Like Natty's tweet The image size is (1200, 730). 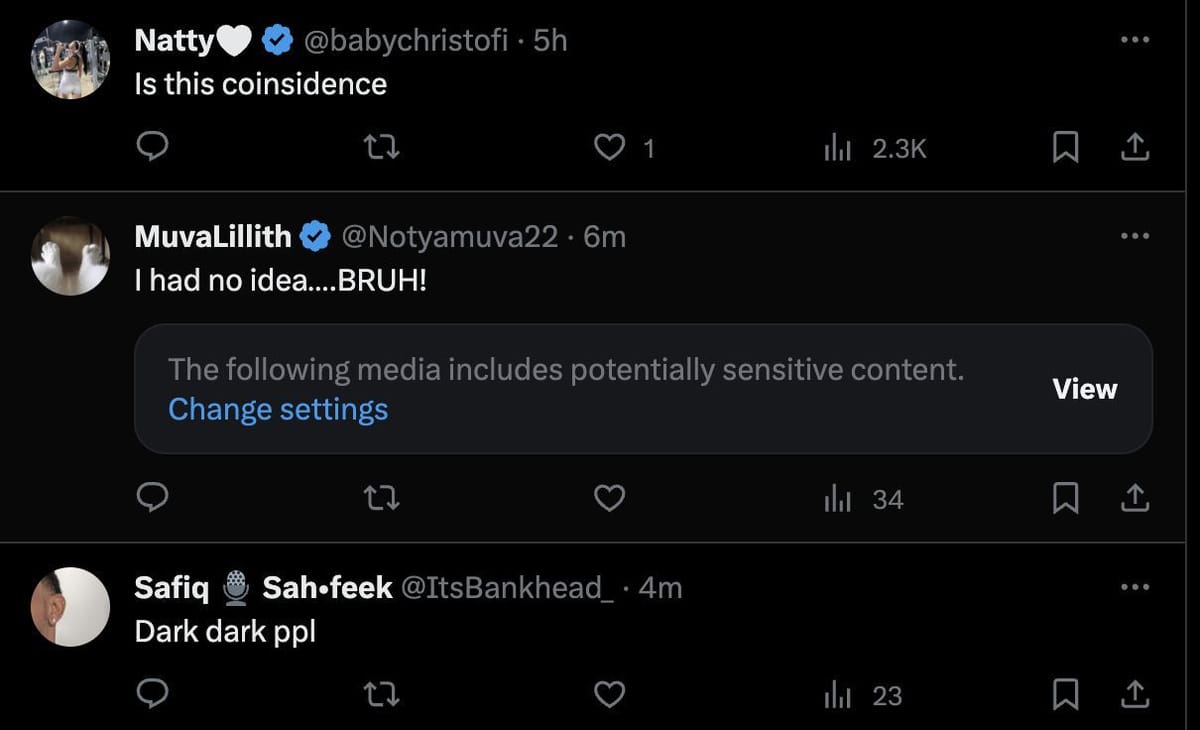(609, 148)
